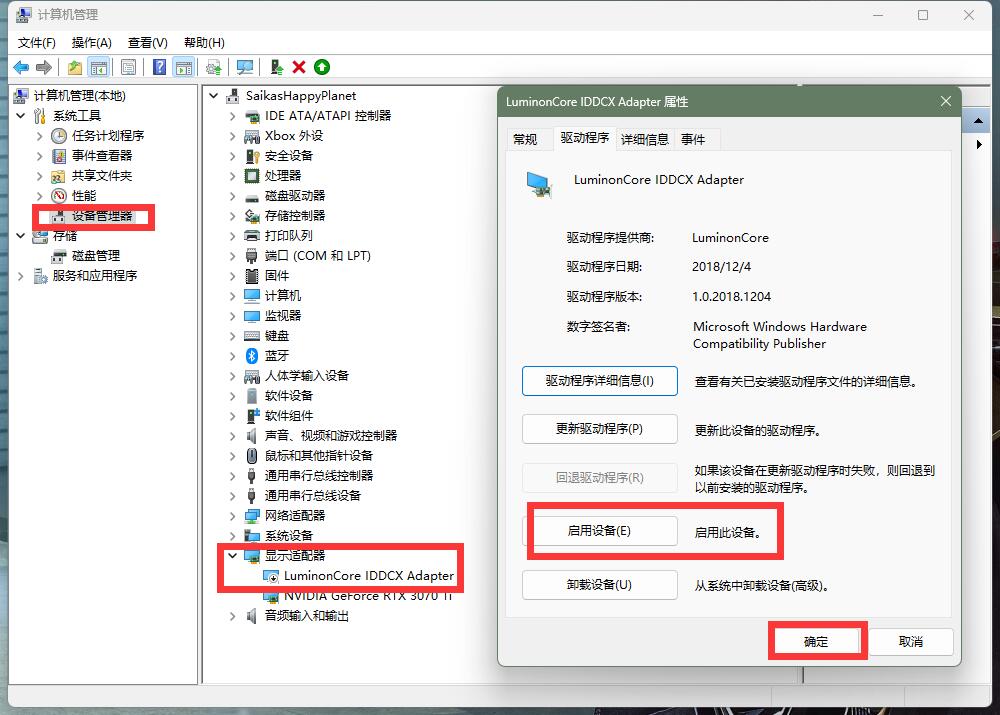The width and height of the screenshot is (1000, 715).
Task: Click the scrollbar up arrow on the right
Action: click(x=976, y=120)
